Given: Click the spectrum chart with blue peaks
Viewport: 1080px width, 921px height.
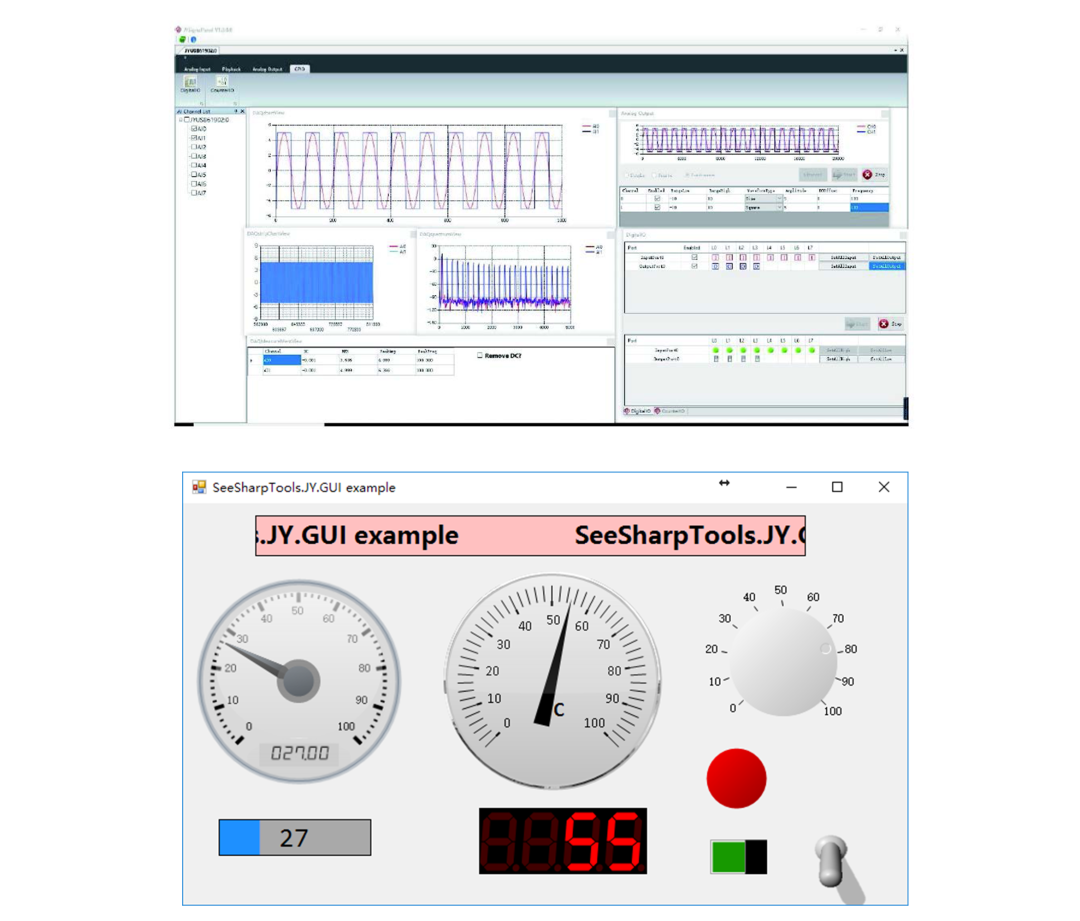Looking at the screenshot, I should 505,285.
